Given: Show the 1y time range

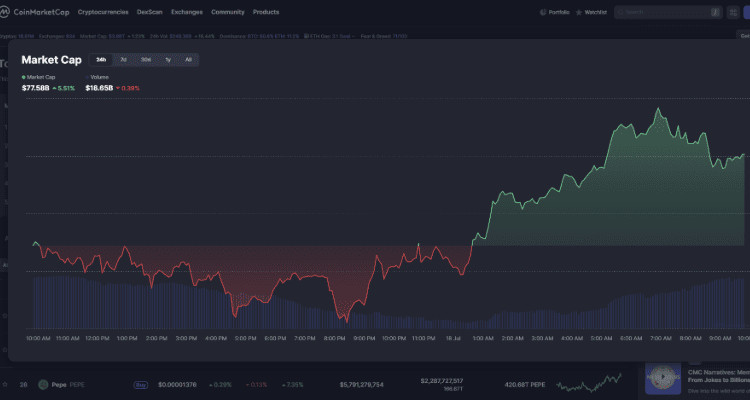Looking at the screenshot, I should (x=168, y=60).
